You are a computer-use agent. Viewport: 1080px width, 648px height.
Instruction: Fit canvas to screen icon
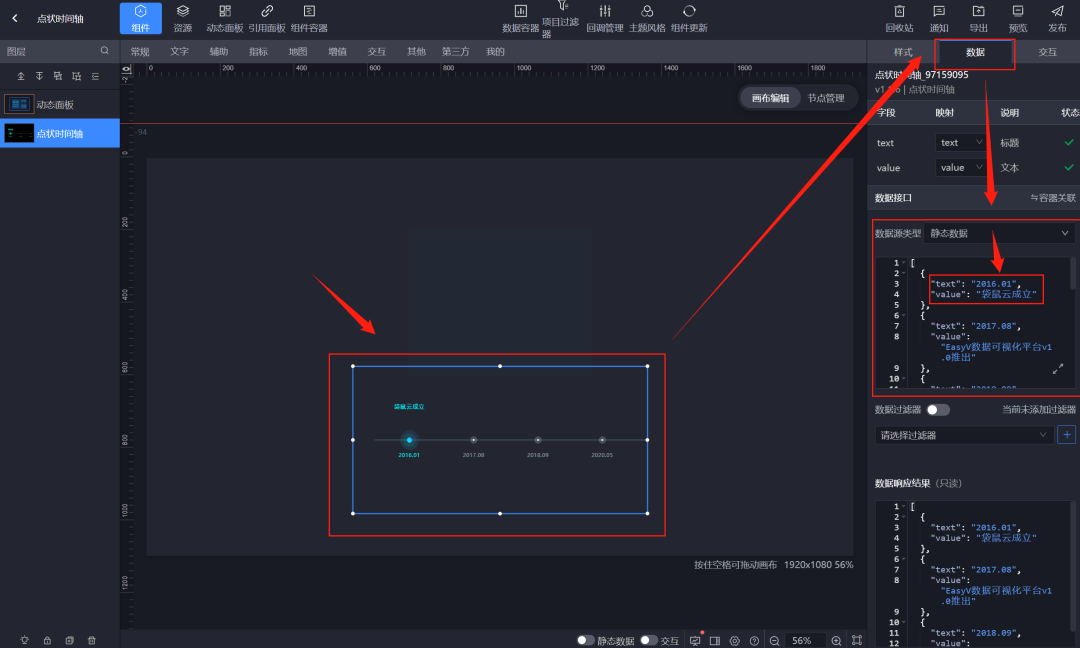(x=857, y=640)
